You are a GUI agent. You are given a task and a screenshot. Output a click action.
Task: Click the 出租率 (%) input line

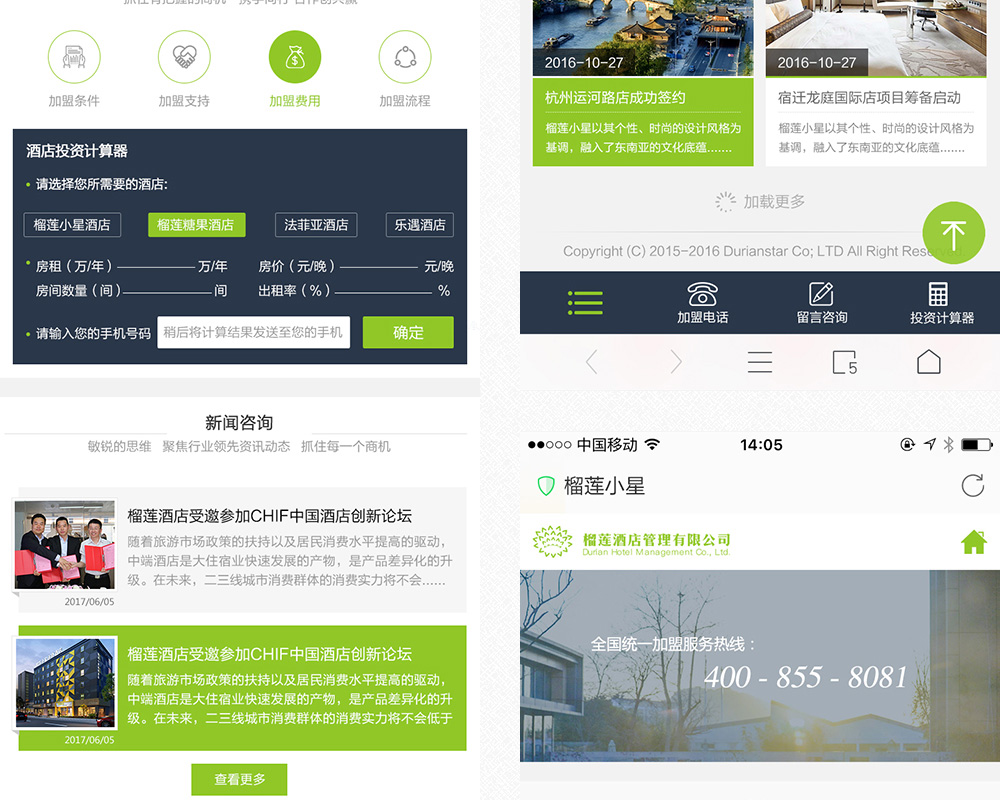coord(383,292)
